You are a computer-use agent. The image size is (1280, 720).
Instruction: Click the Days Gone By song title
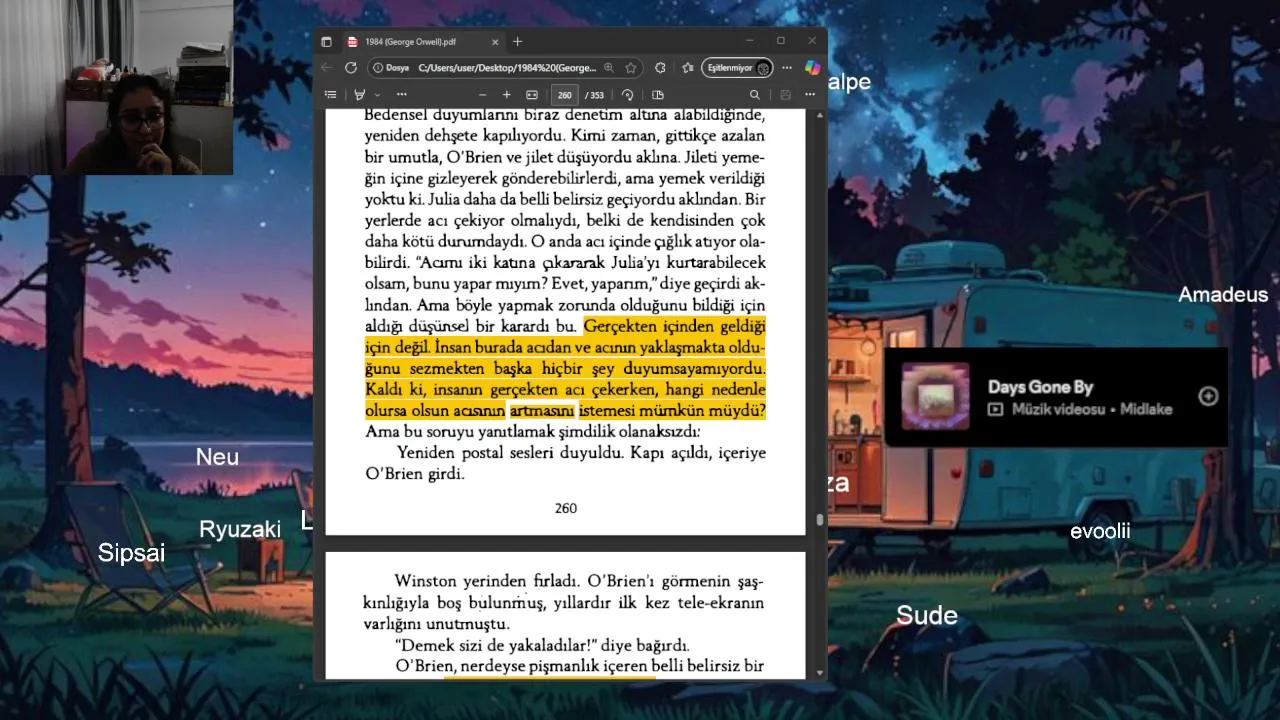click(1040, 387)
